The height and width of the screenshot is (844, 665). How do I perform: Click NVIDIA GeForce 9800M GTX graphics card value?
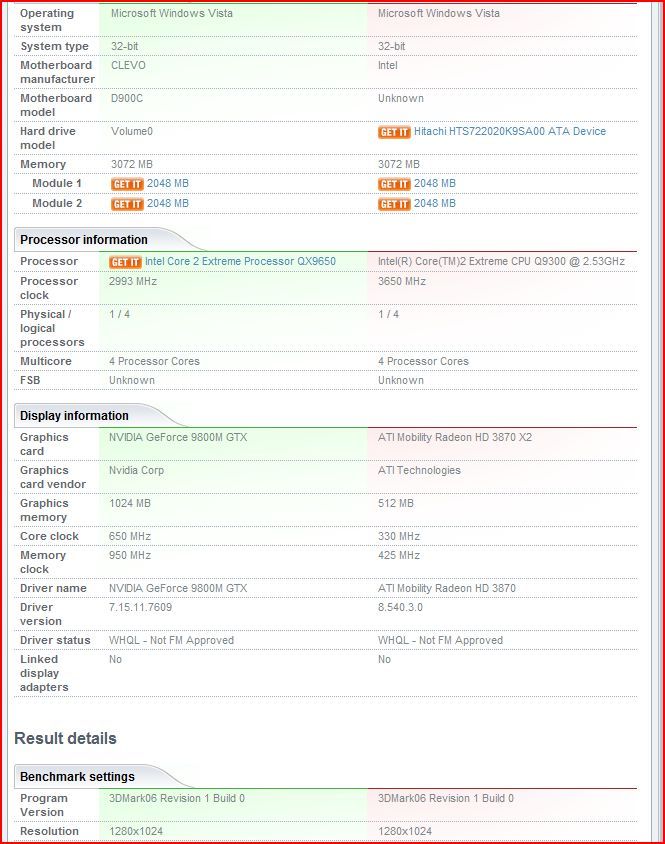coord(178,437)
